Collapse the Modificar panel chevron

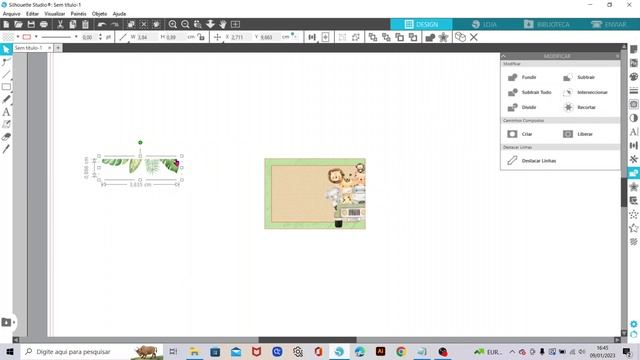point(504,56)
